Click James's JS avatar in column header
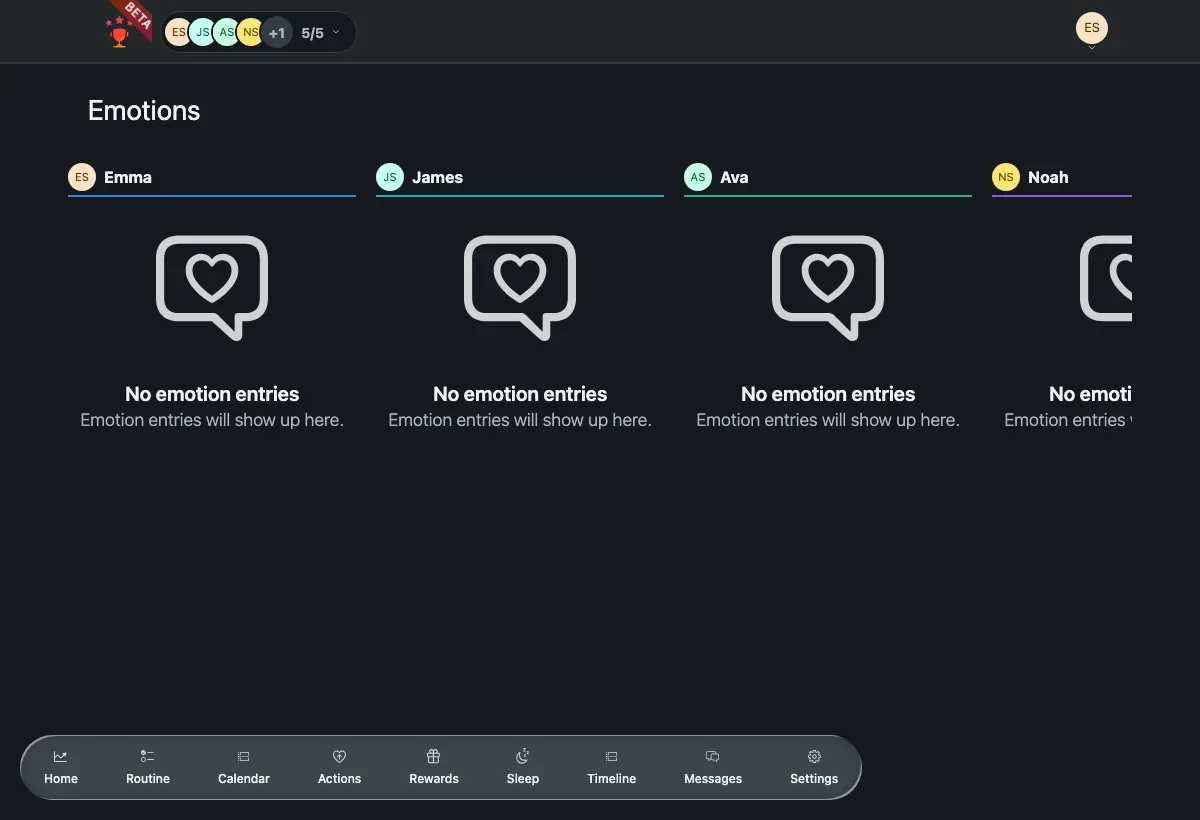 tap(390, 177)
